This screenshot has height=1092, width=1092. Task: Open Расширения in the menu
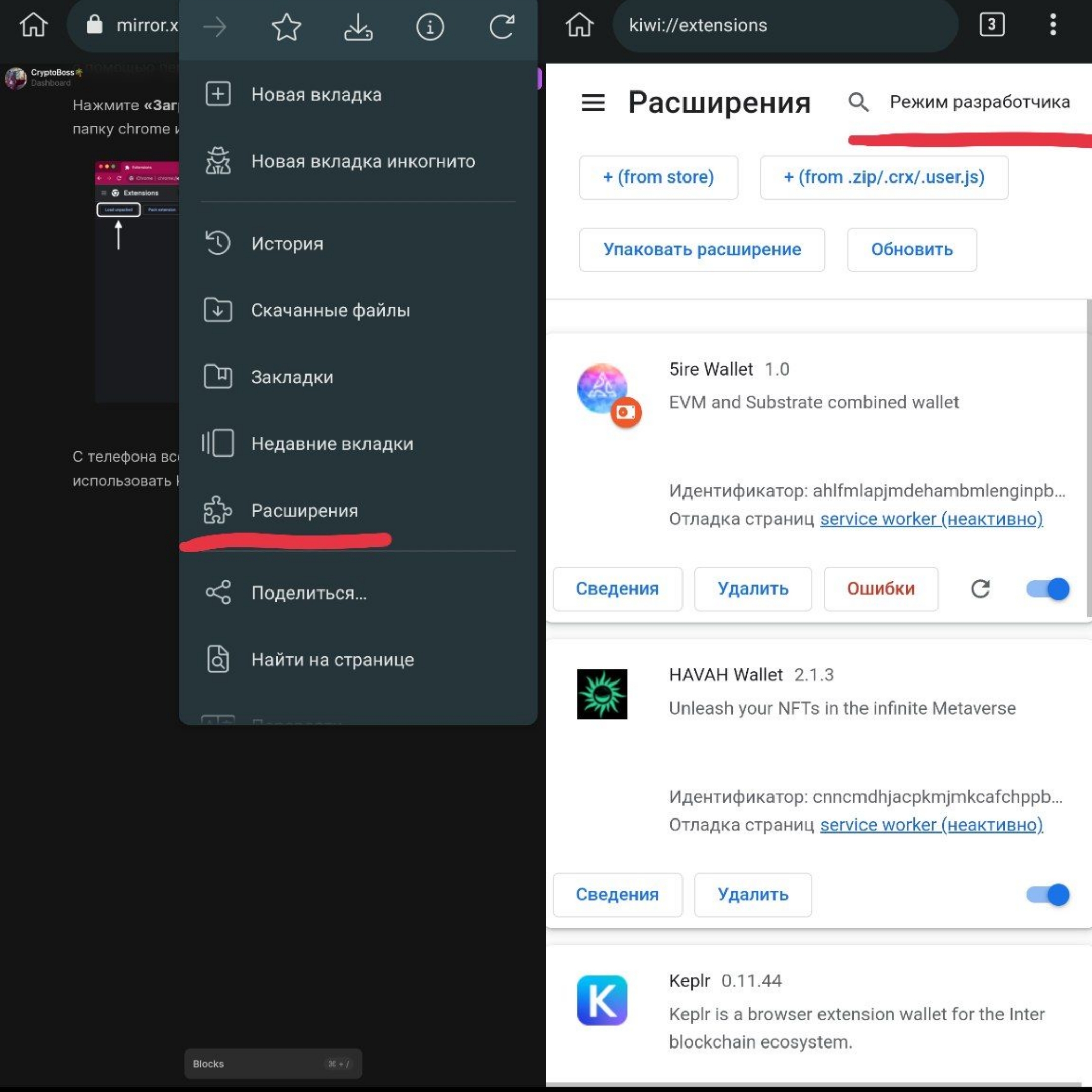[358, 511]
